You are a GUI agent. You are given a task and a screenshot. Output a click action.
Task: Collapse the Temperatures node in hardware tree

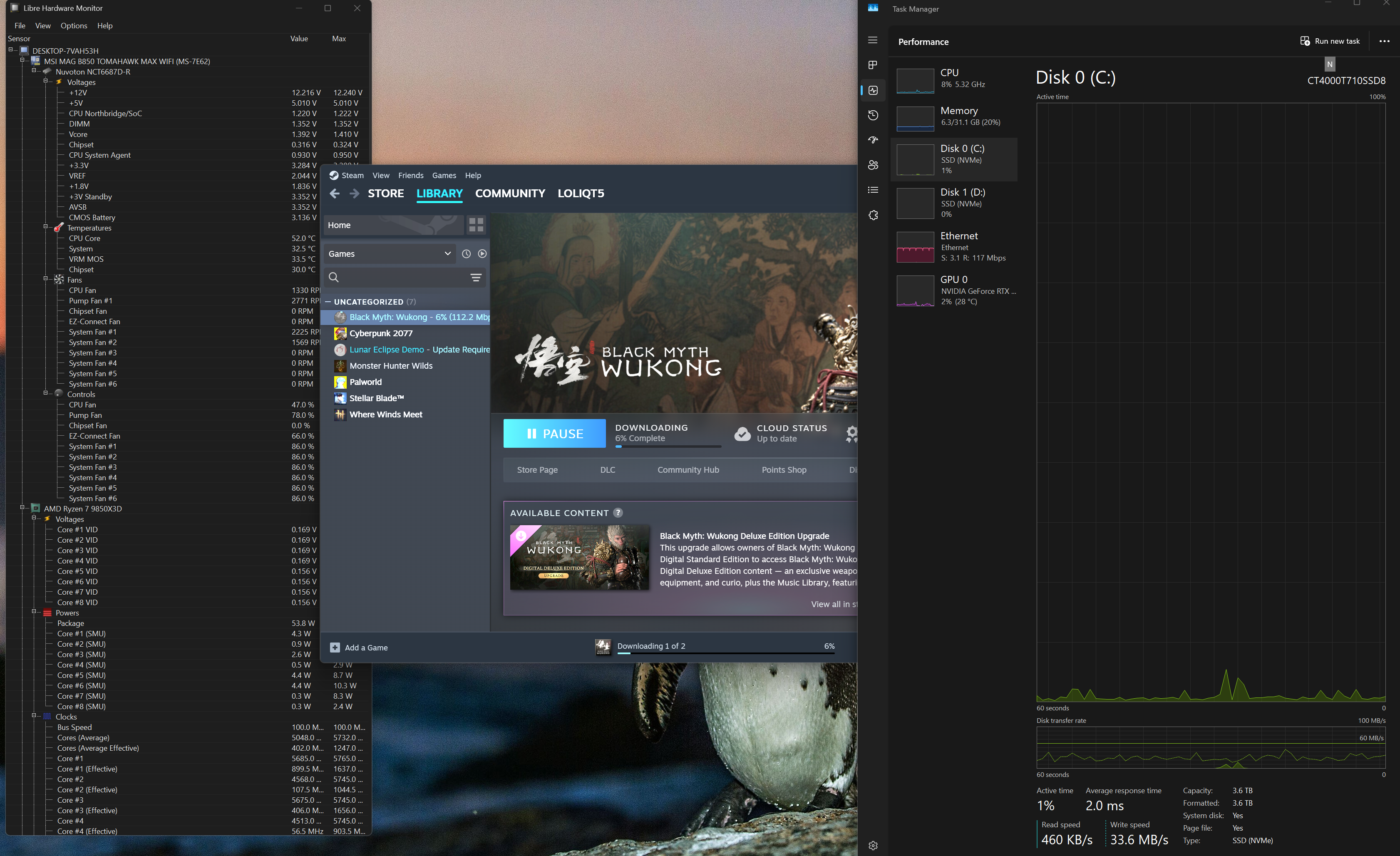(45, 227)
